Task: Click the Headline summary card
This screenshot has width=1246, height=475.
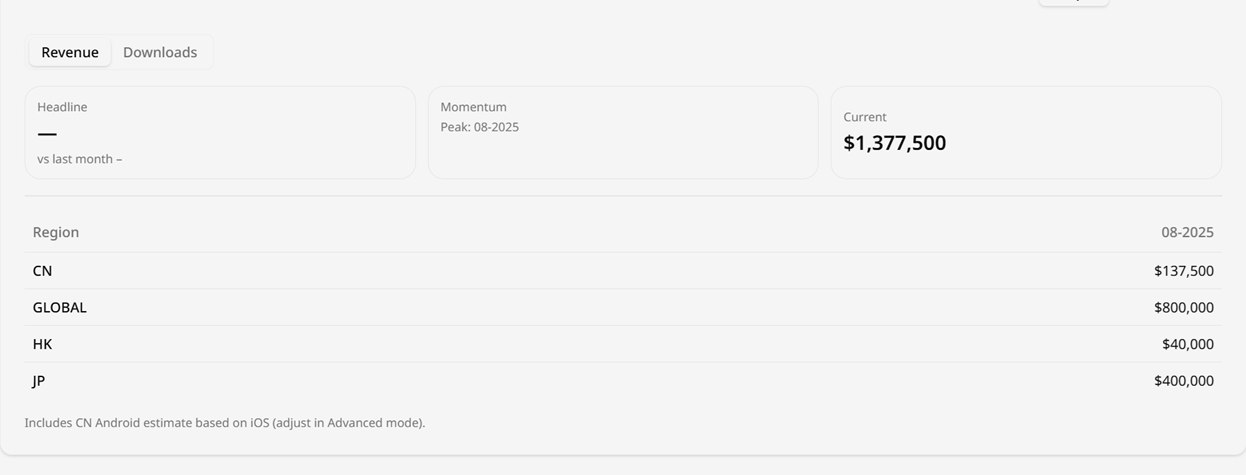Action: (x=220, y=132)
